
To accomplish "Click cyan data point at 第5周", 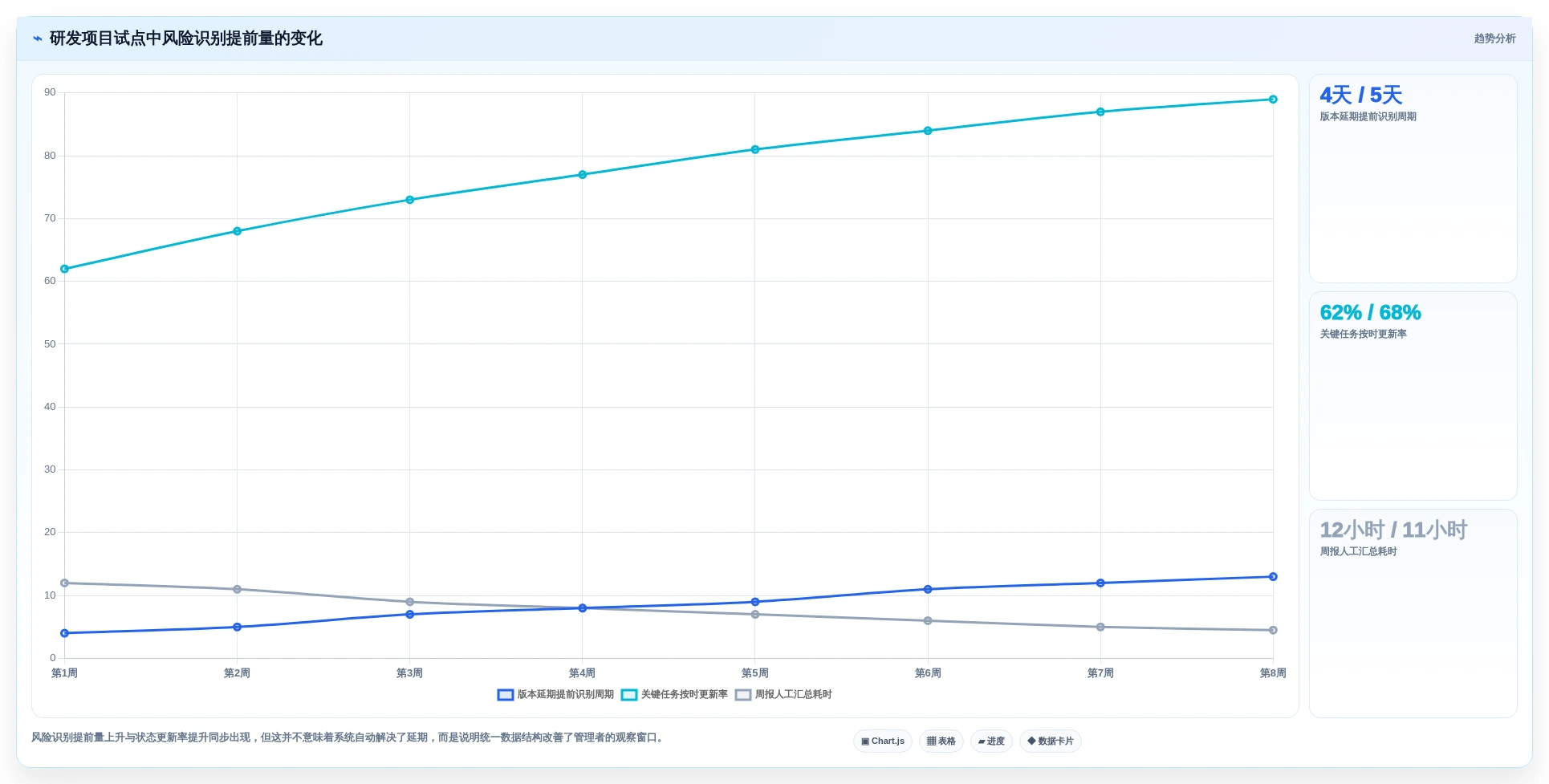I will (x=755, y=149).
